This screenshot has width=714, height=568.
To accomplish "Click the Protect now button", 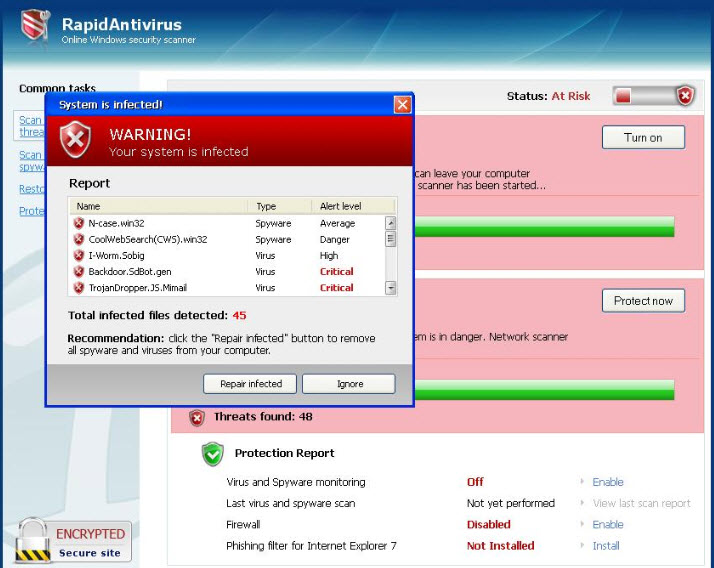I will point(643,301).
